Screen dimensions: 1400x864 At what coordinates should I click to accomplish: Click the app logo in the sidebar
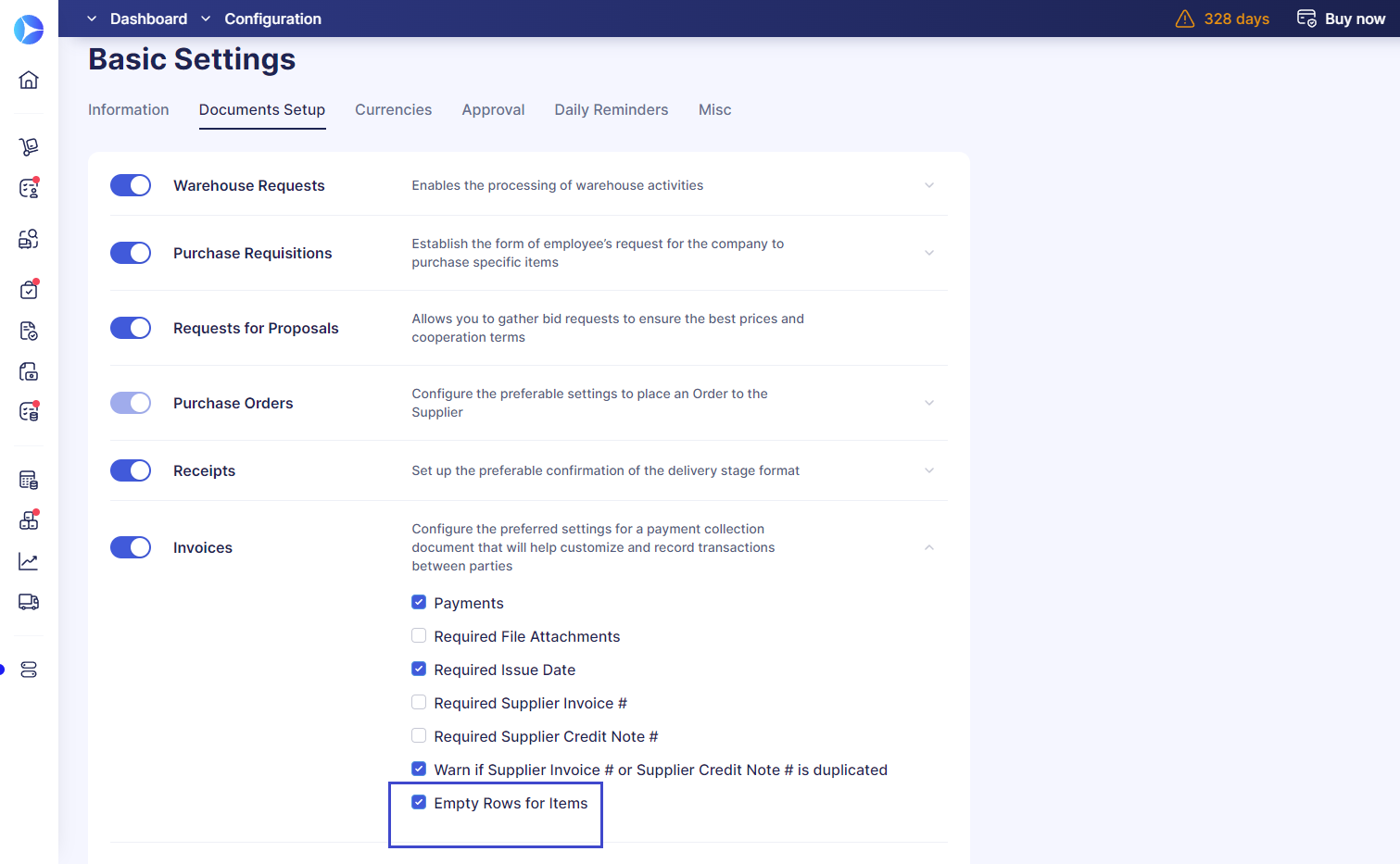pos(29,30)
